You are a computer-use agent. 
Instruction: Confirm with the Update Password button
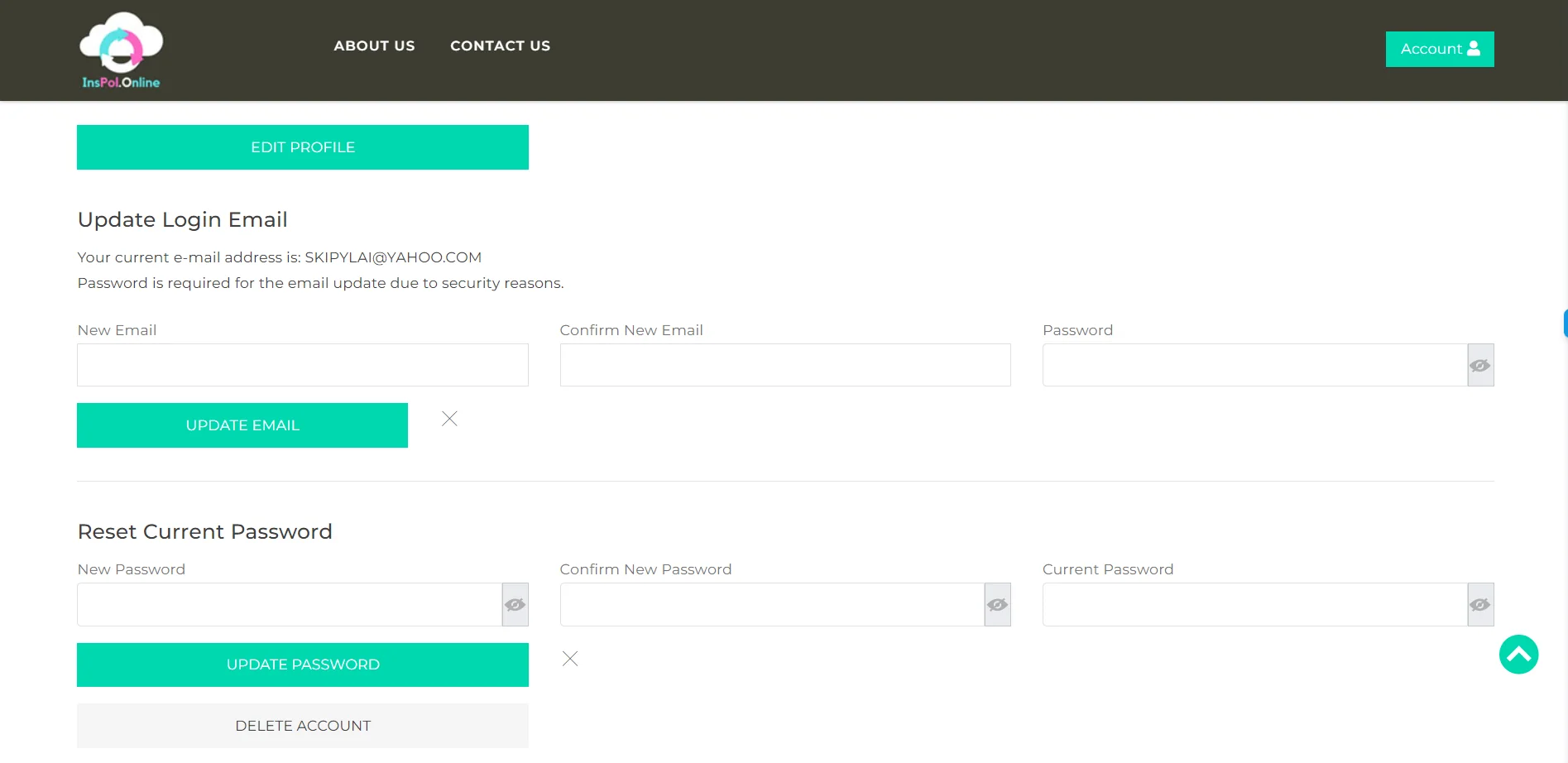(x=303, y=665)
